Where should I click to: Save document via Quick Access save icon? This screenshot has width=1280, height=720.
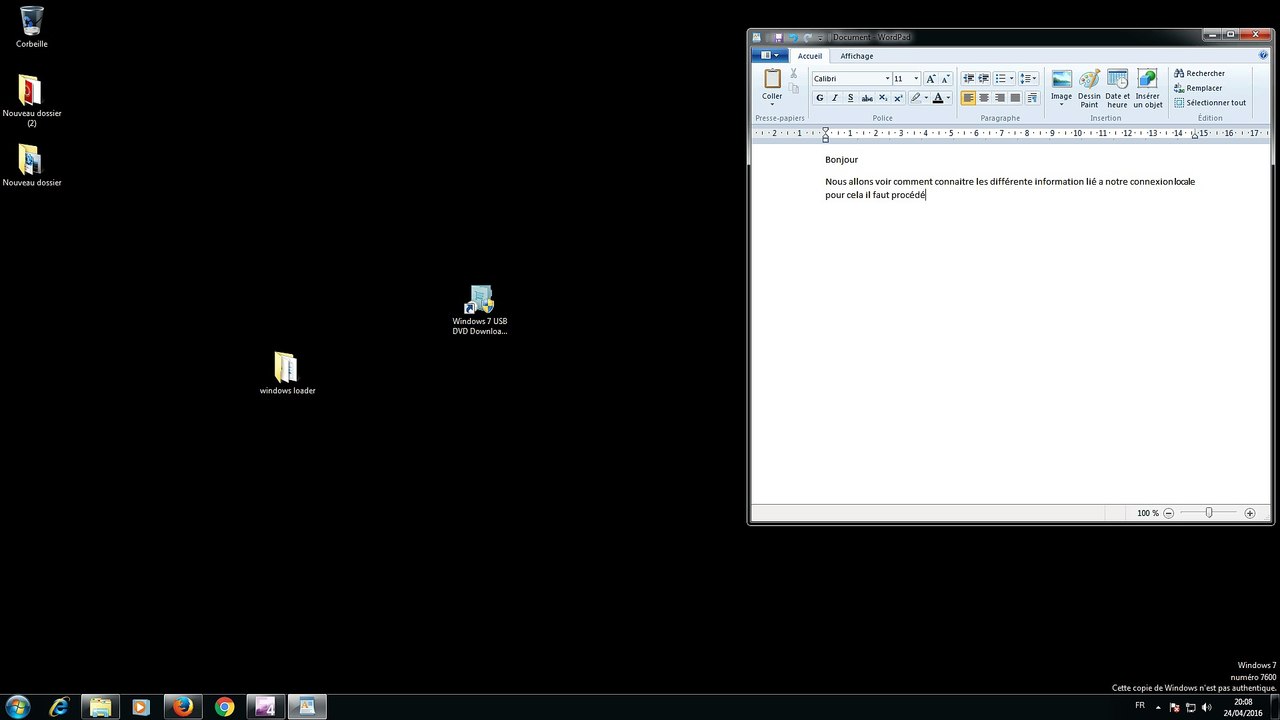tap(779, 37)
